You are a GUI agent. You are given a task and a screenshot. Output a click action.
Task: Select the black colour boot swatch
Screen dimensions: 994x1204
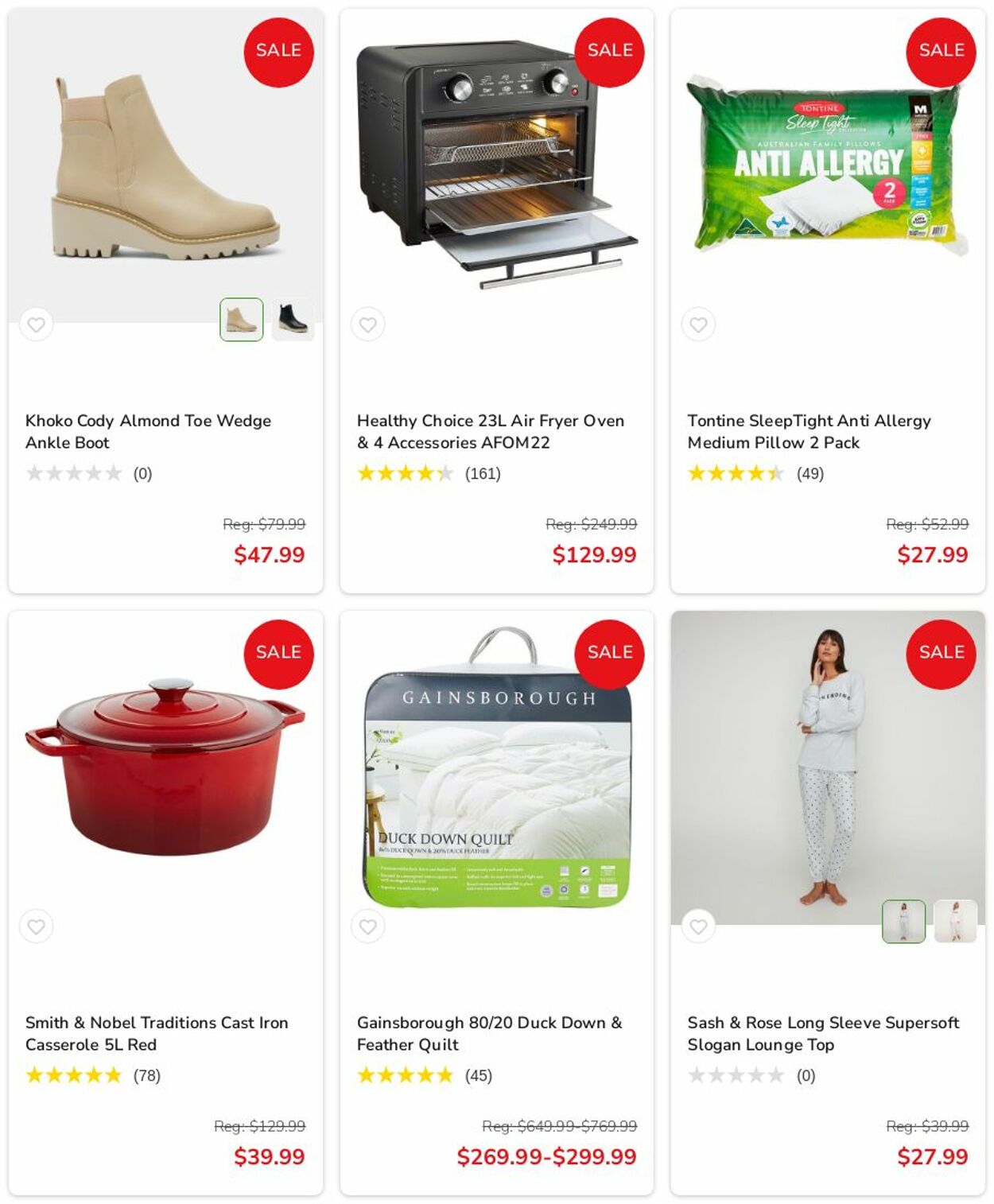pos(293,320)
